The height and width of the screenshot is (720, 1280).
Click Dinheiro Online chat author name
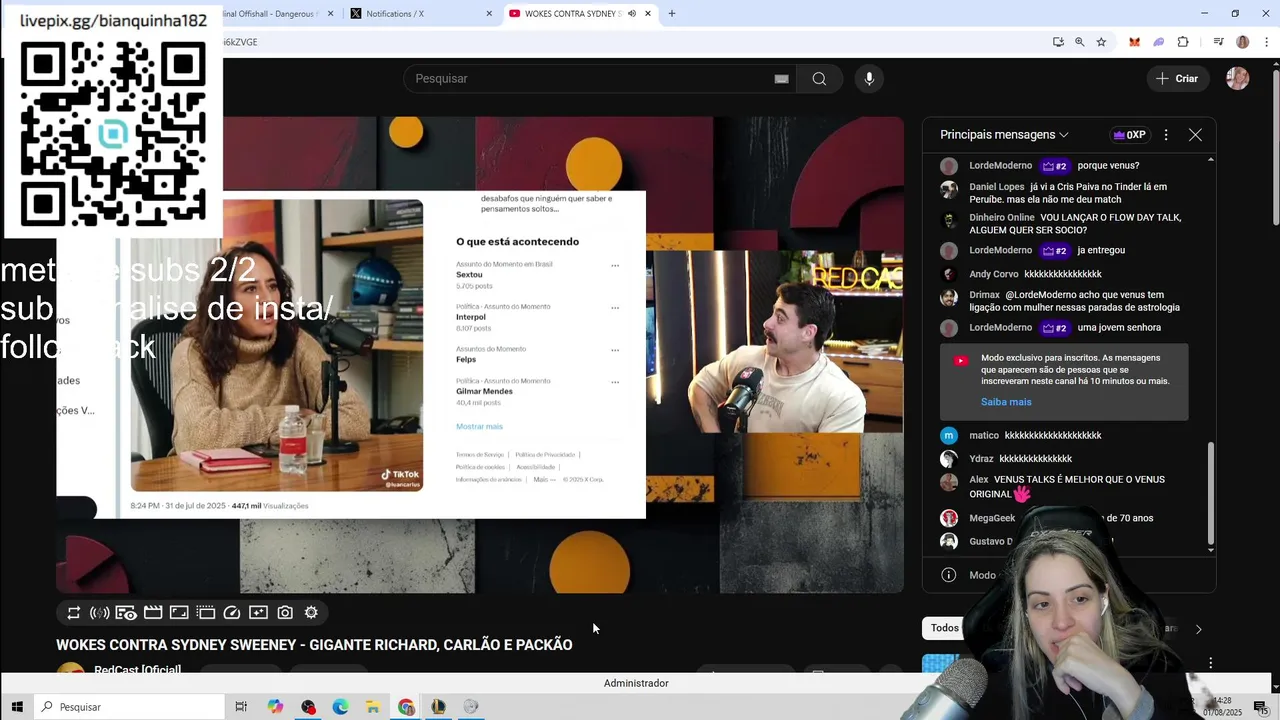pyautogui.click(x=1002, y=218)
